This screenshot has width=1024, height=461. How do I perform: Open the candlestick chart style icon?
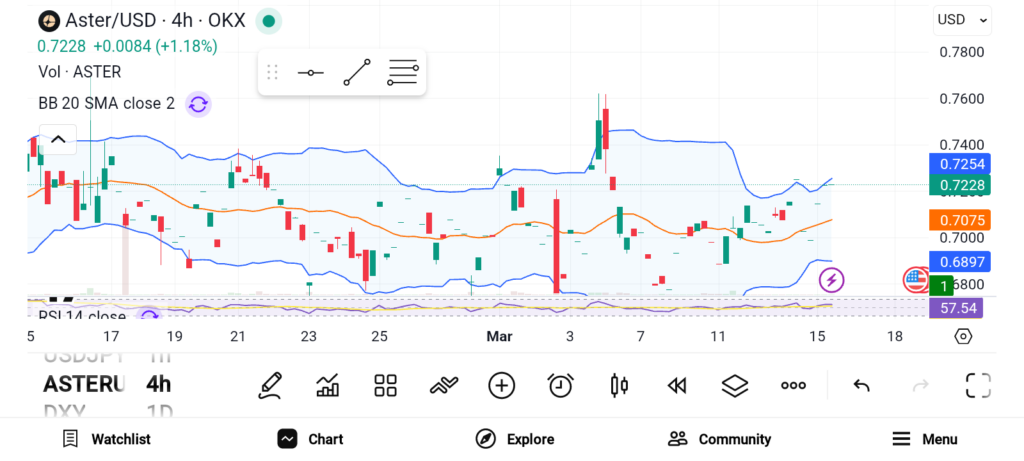[x=619, y=385]
